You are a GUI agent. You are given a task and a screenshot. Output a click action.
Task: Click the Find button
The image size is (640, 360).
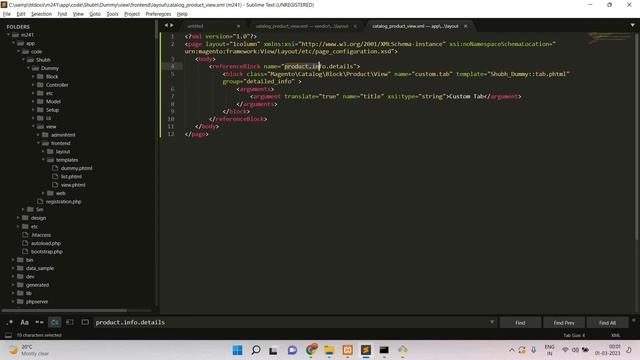(x=520, y=323)
